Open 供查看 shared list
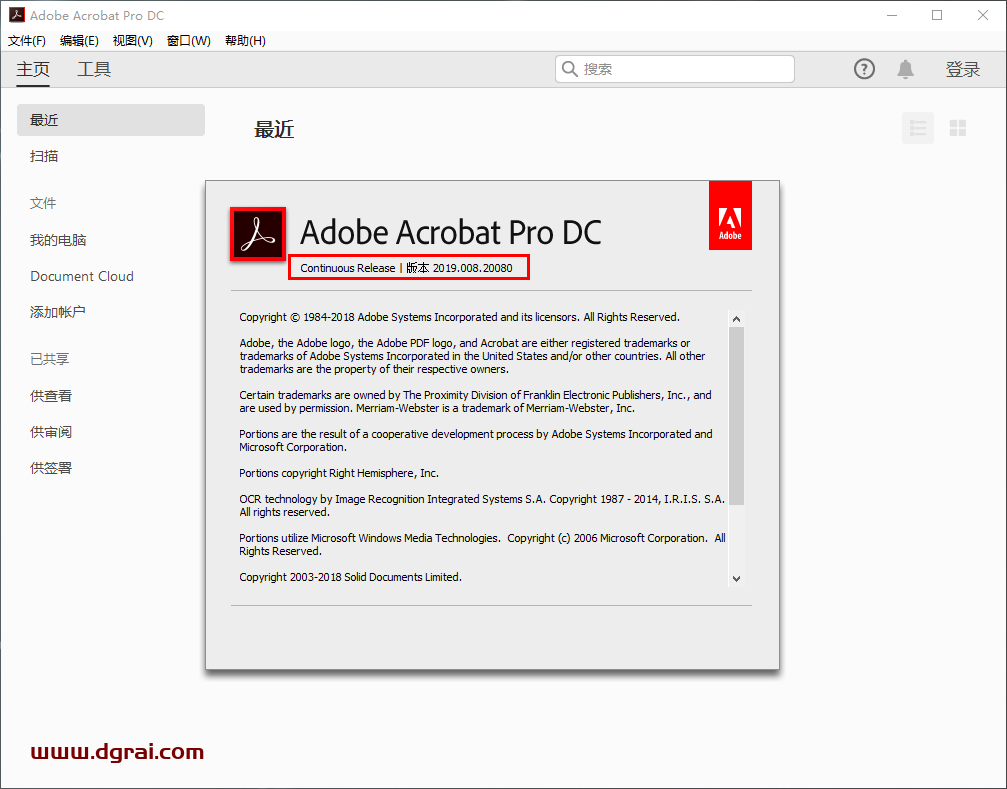The width and height of the screenshot is (1007, 789). [51, 396]
